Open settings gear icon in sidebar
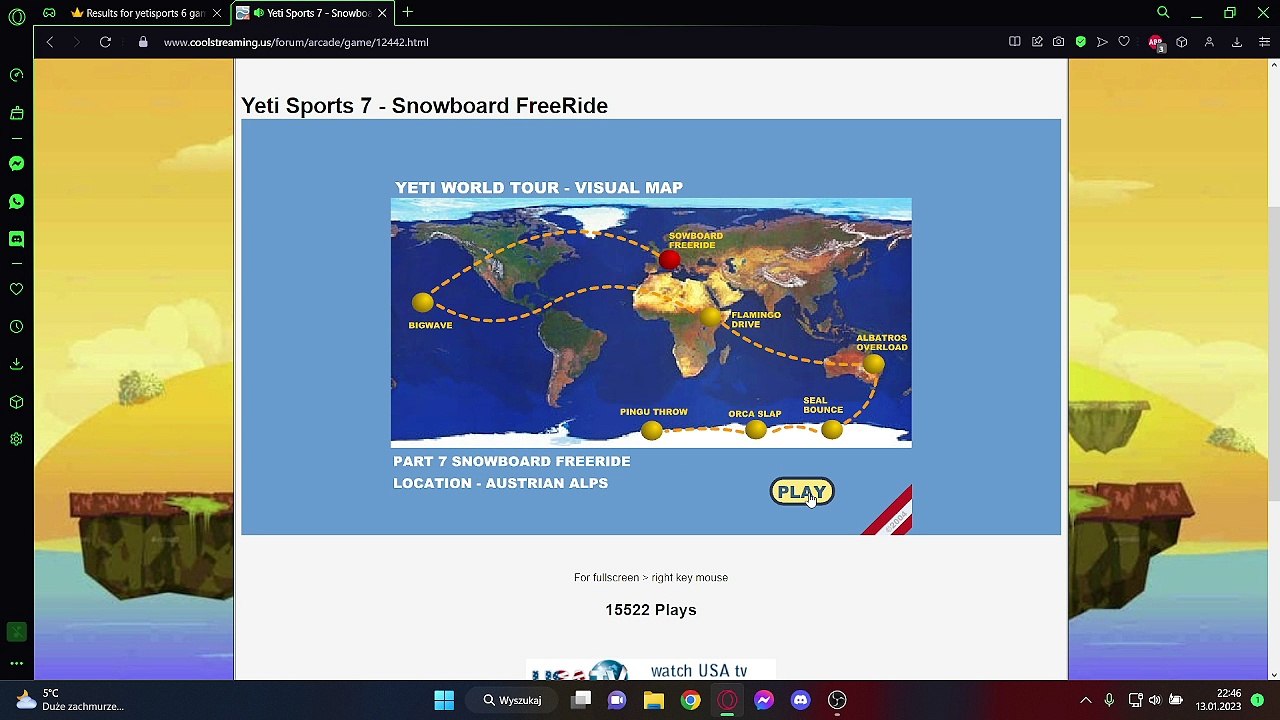The width and height of the screenshot is (1280, 720). (x=16, y=439)
